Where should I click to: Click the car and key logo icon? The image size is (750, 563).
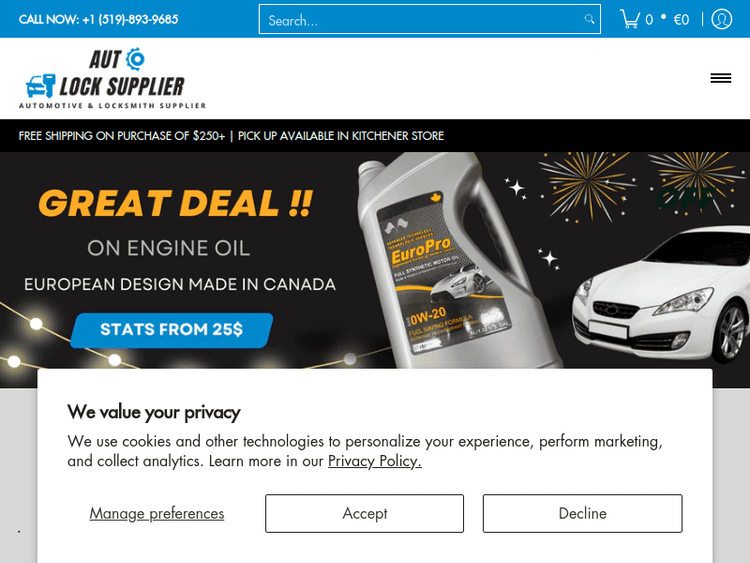click(x=41, y=86)
